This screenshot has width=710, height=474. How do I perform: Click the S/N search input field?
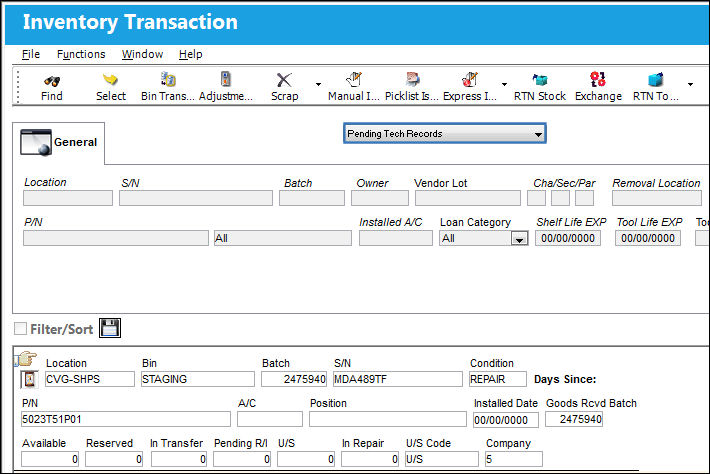coord(196,198)
